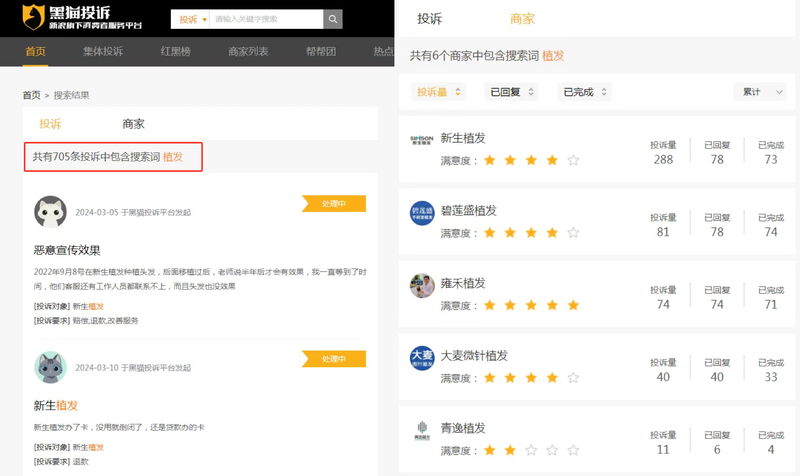This screenshot has height=476, width=800.
Task: Open the second complaint titled 新生植发
Action: (x=56, y=405)
